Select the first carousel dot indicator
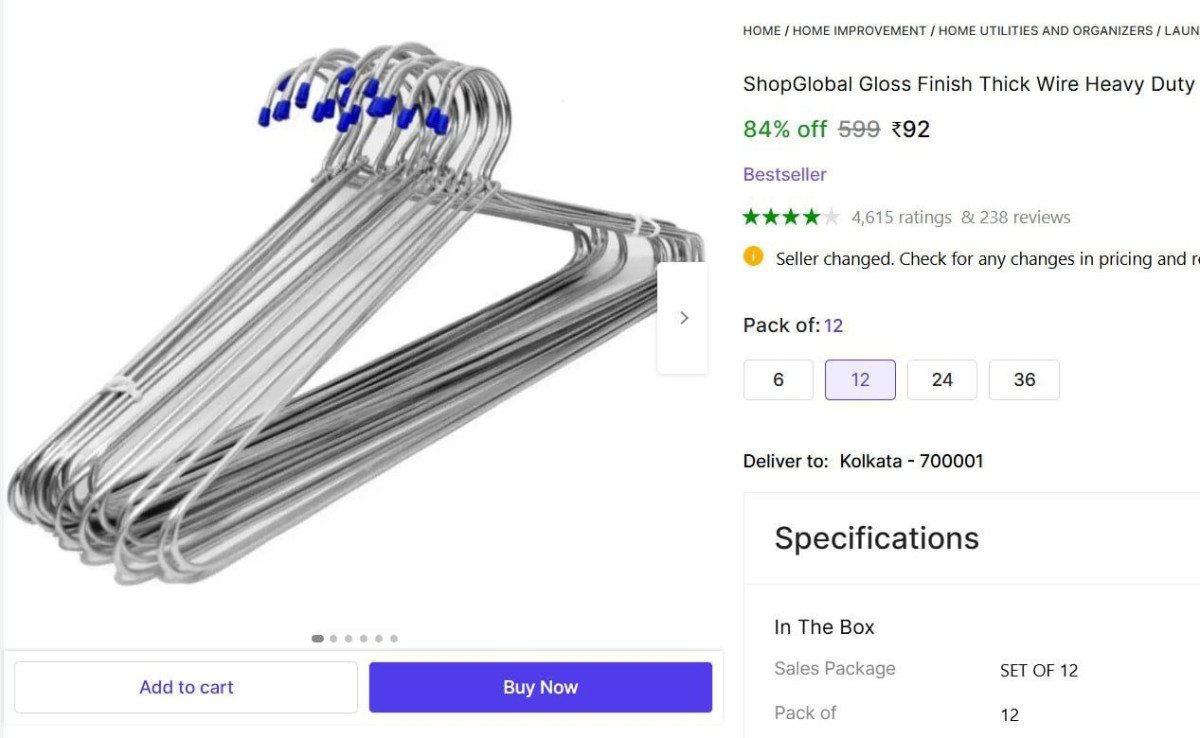Image resolution: width=1200 pixels, height=738 pixels. [318, 638]
